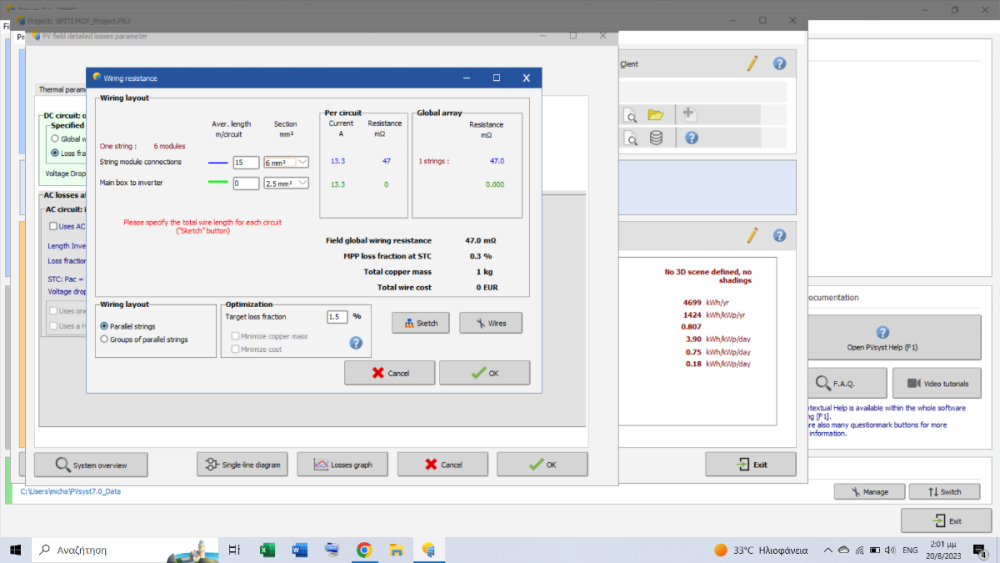1000x563 pixels.
Task: Expand the String module connections section dropdown
Action: tap(302, 162)
